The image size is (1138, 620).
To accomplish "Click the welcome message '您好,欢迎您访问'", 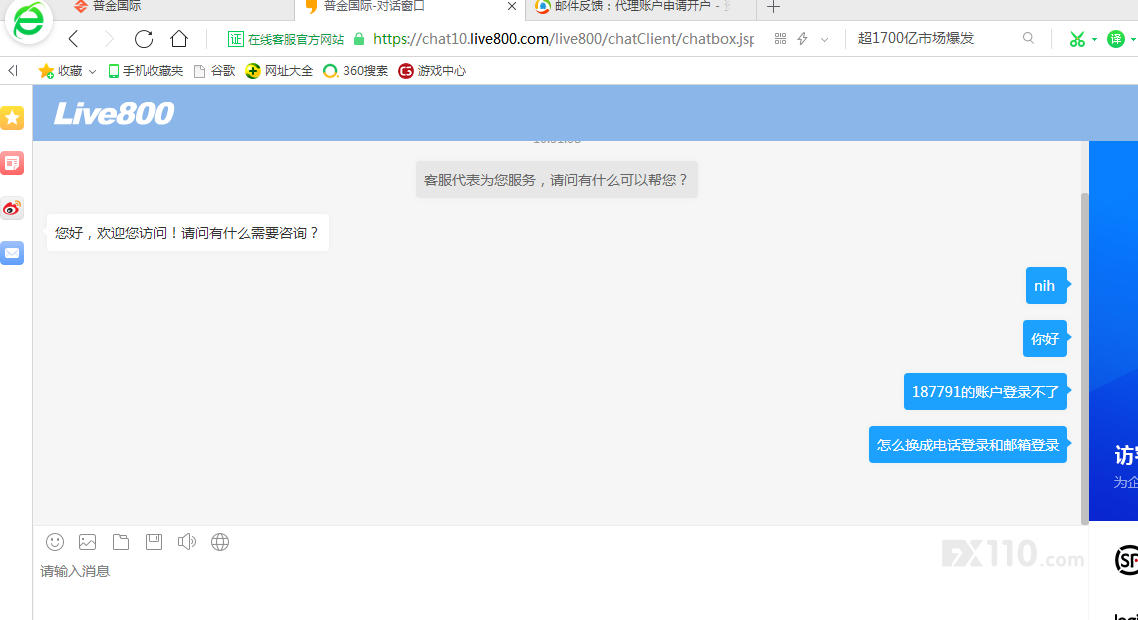I will 187,232.
